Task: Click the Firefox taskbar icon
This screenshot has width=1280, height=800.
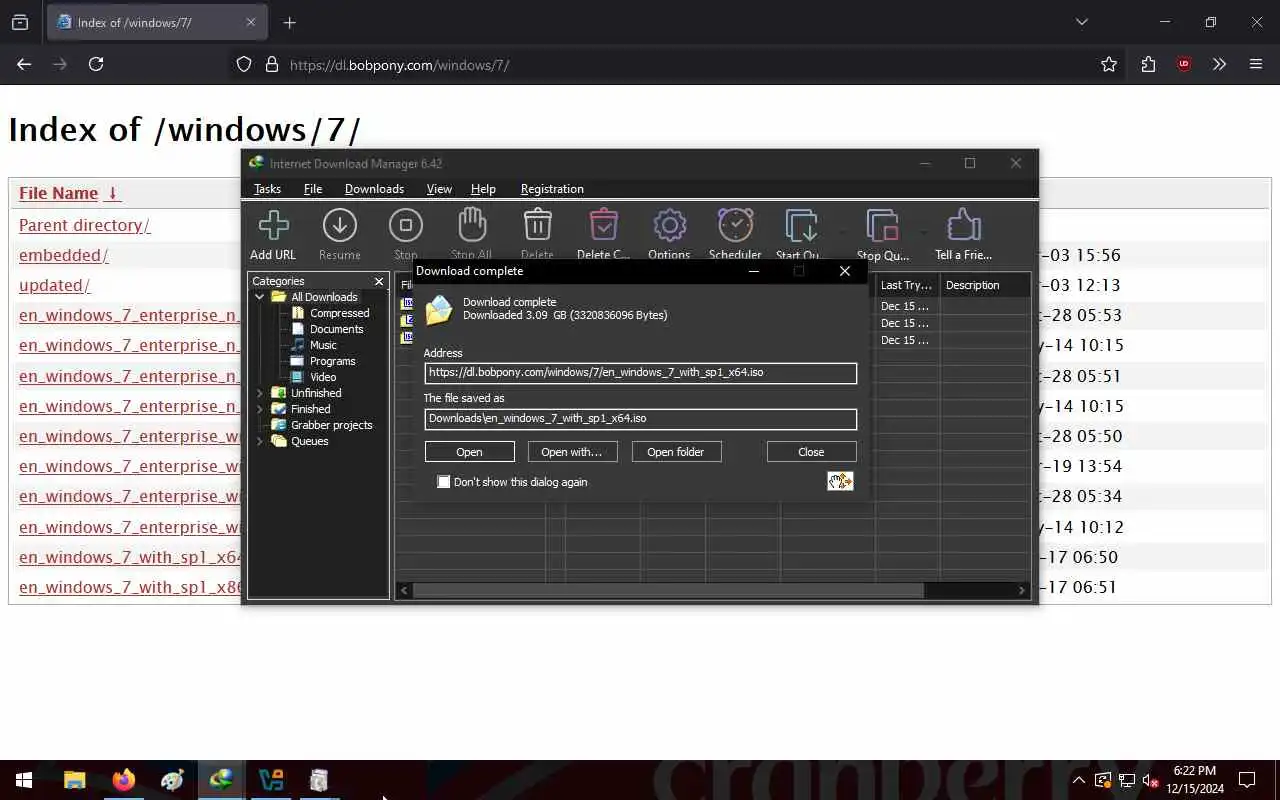Action: click(x=124, y=780)
